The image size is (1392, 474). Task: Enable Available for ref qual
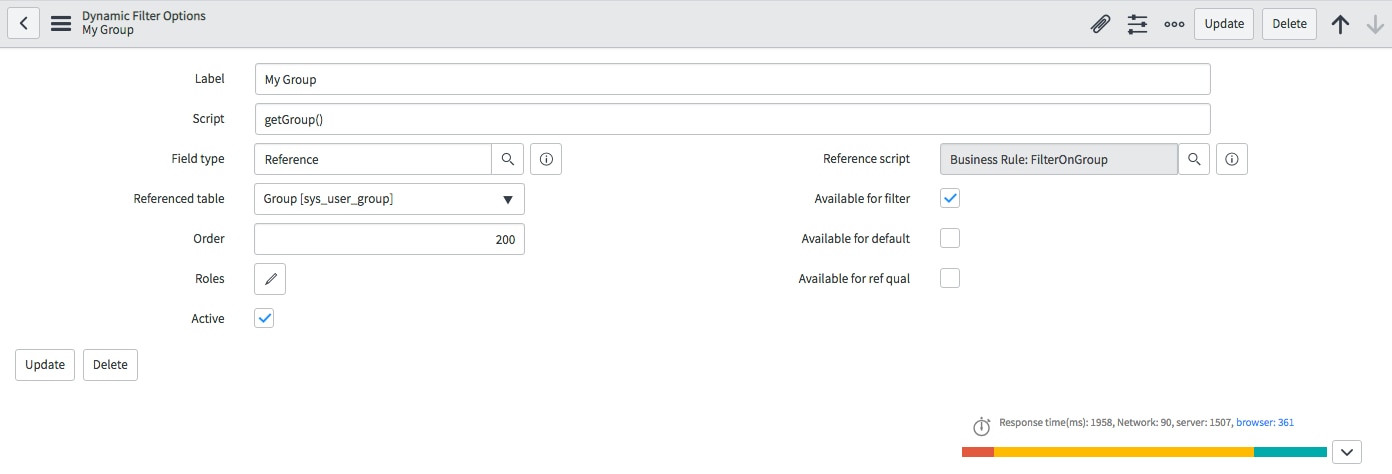(950, 278)
